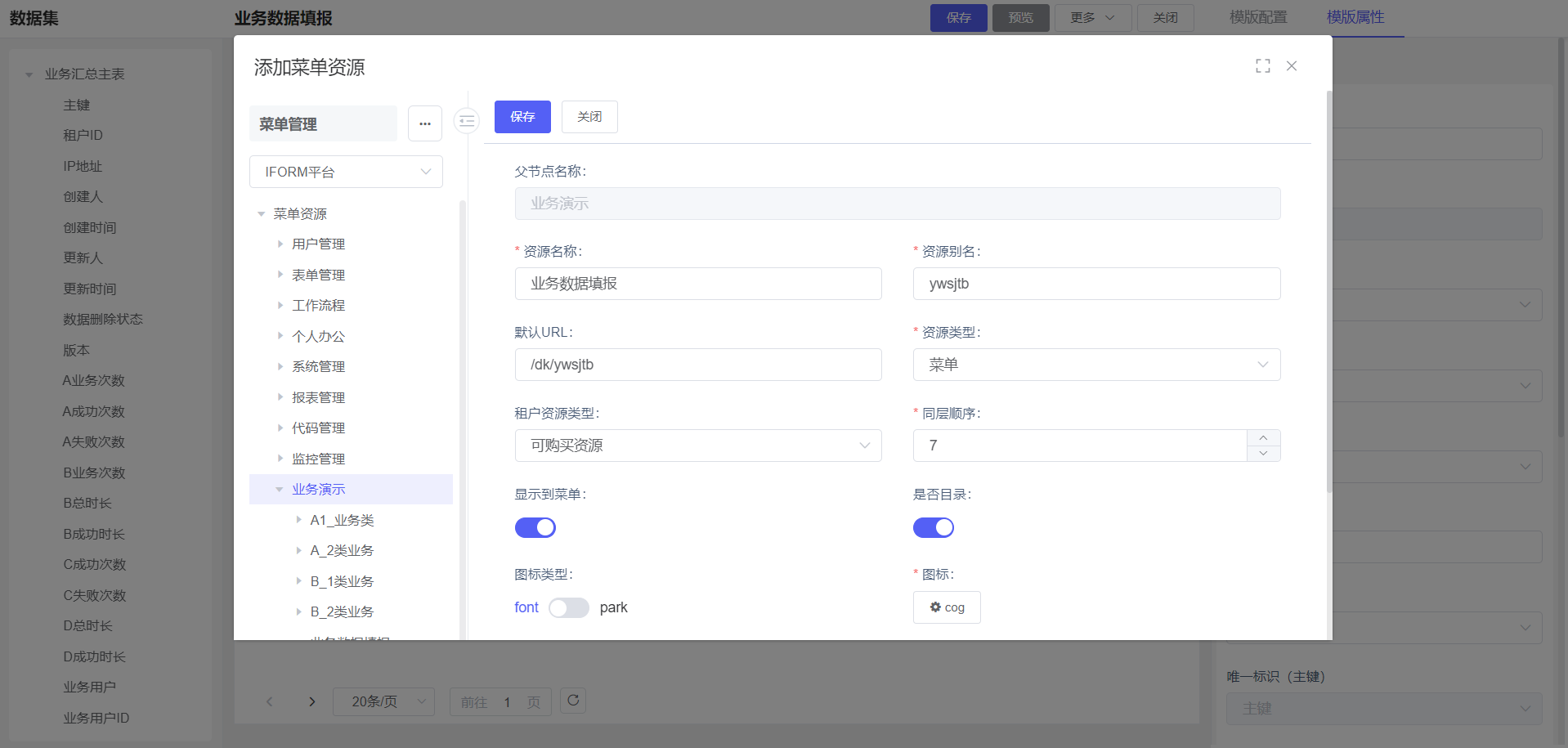Increase 同层顺序 value with up arrow
Viewport: 1568px width, 748px height.
pyautogui.click(x=1263, y=438)
